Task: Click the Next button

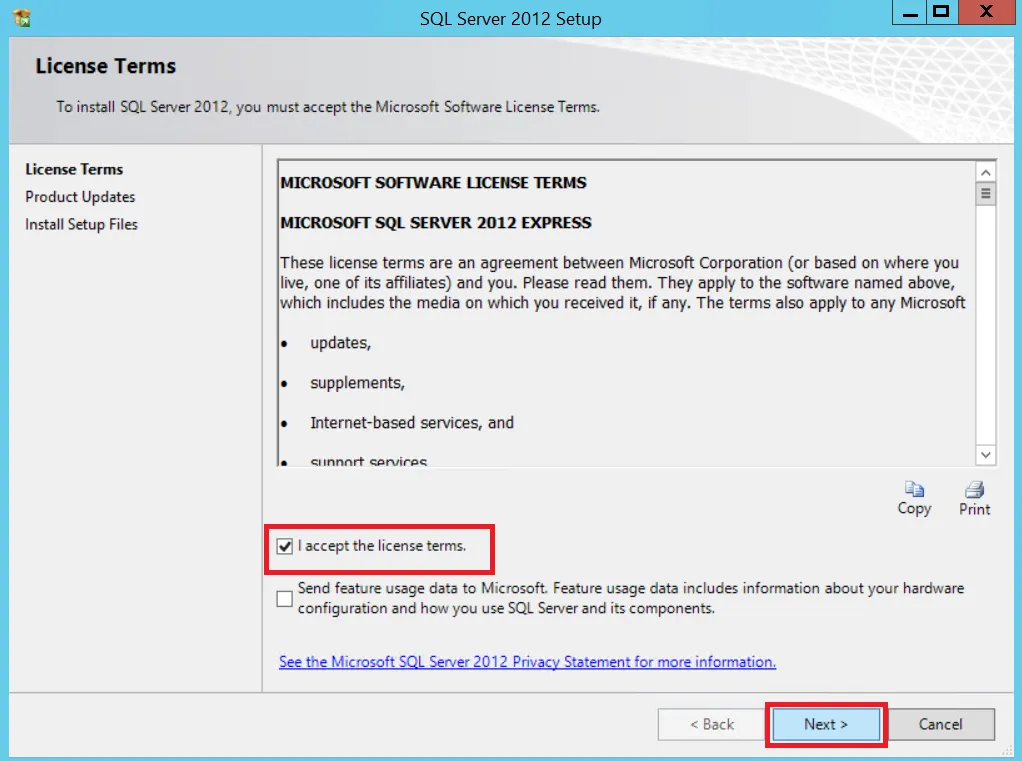Action: click(826, 724)
